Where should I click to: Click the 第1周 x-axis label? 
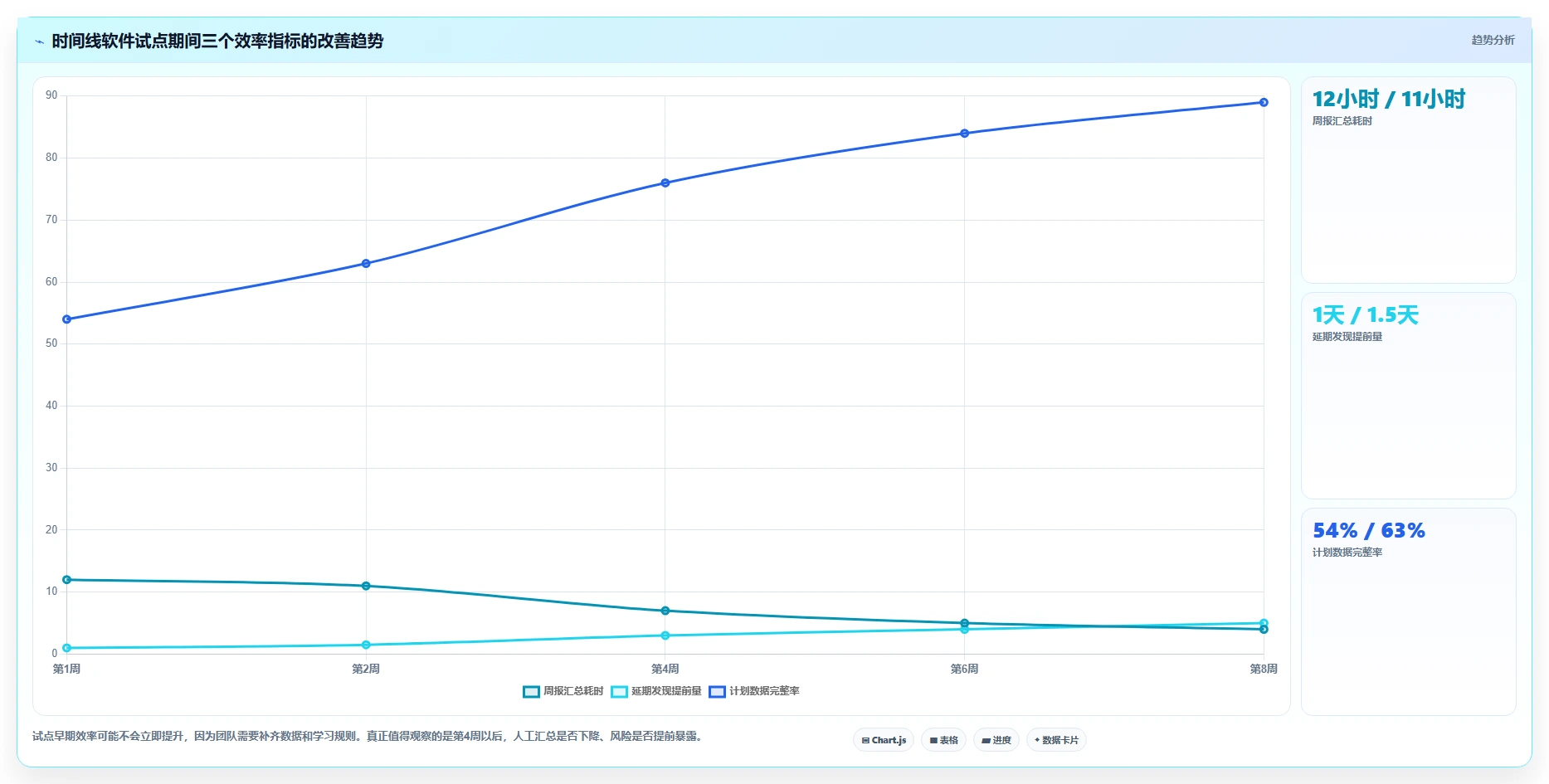[66, 669]
